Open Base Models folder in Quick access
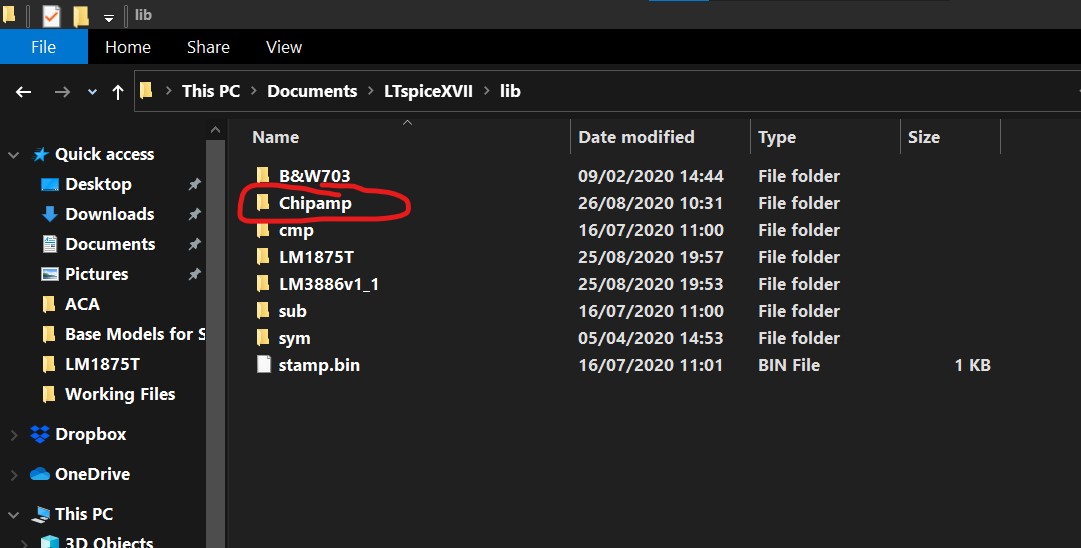The image size is (1081, 548). [x=134, y=334]
